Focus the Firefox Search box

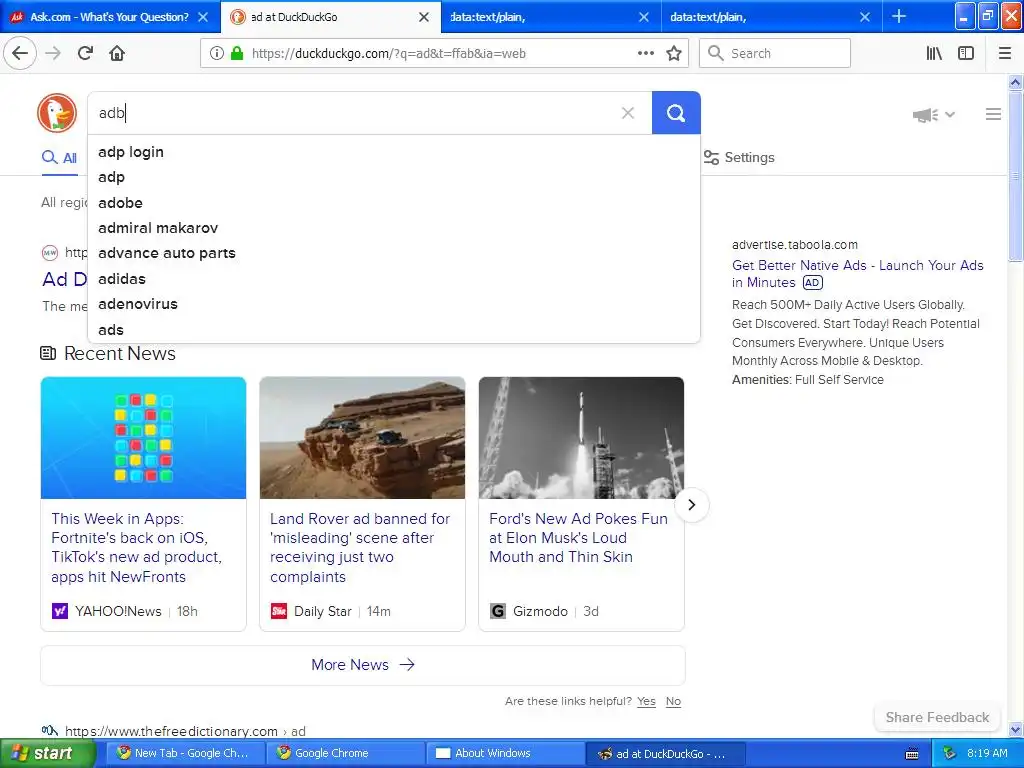[x=775, y=54]
